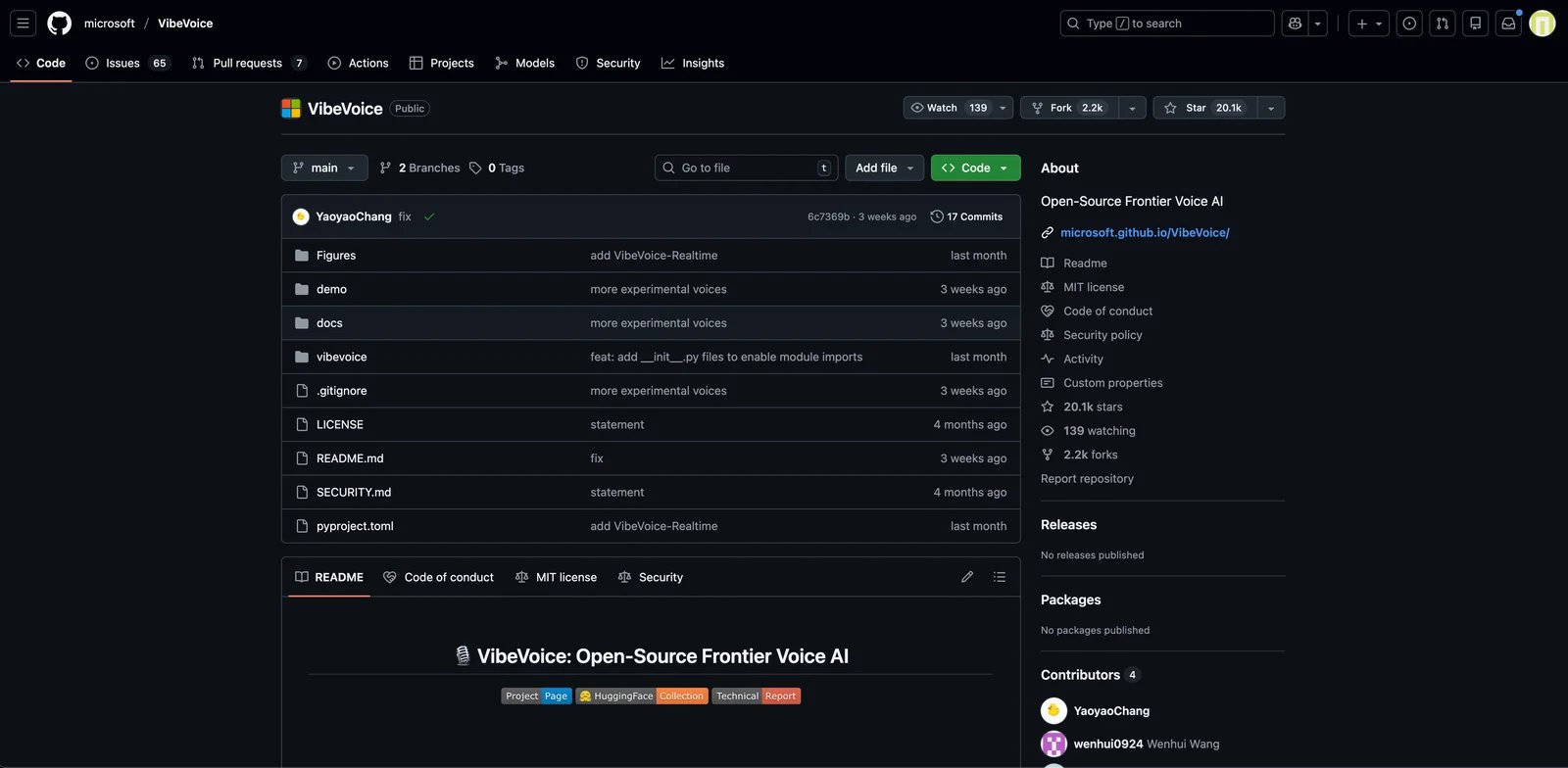
Task: Open the README outline list icon
Action: coord(1000,577)
